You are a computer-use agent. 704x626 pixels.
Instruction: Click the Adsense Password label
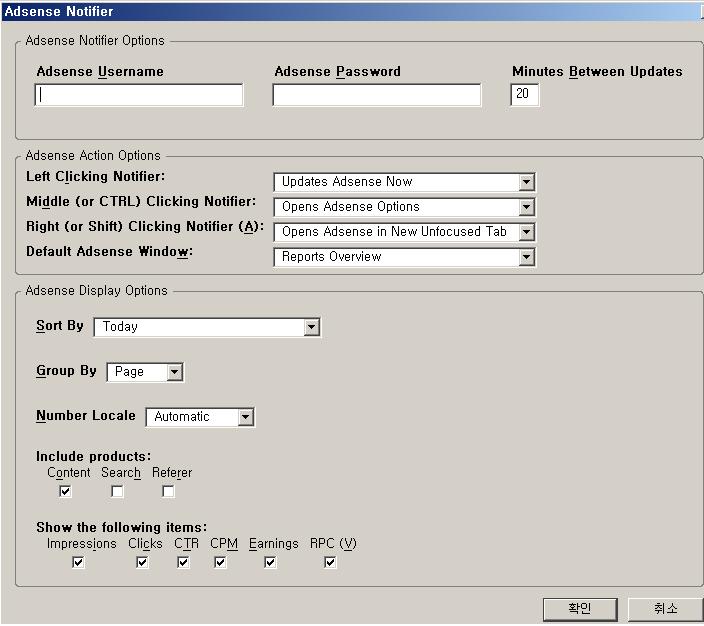click(337, 71)
